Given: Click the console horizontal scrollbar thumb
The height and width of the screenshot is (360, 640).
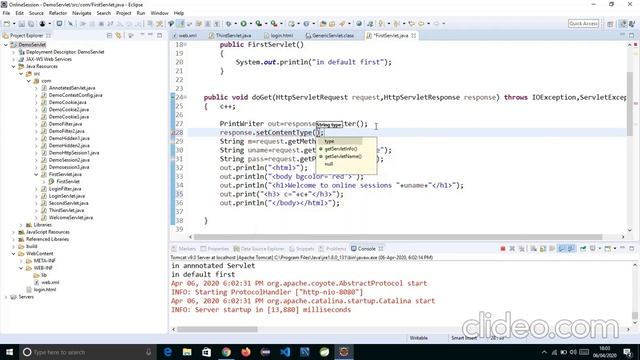Looking at the screenshot, I should coord(217,329).
